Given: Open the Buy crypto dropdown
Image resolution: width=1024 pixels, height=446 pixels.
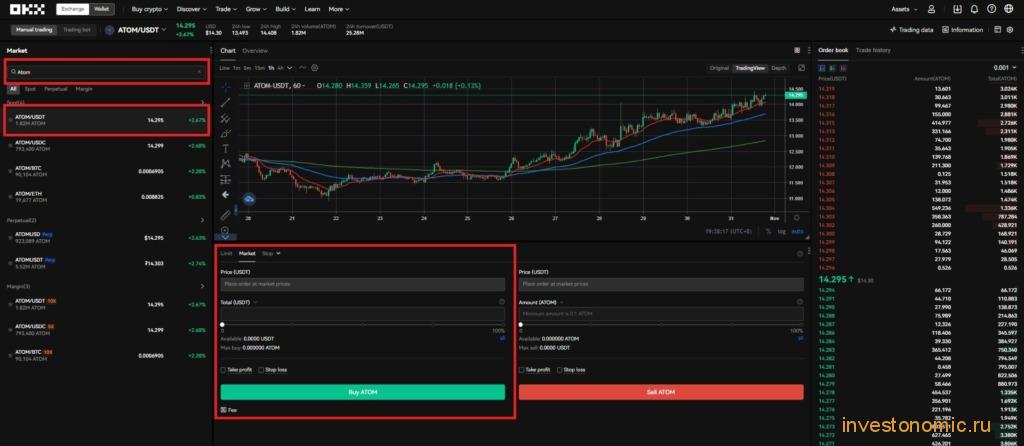Looking at the screenshot, I should click(150, 9).
